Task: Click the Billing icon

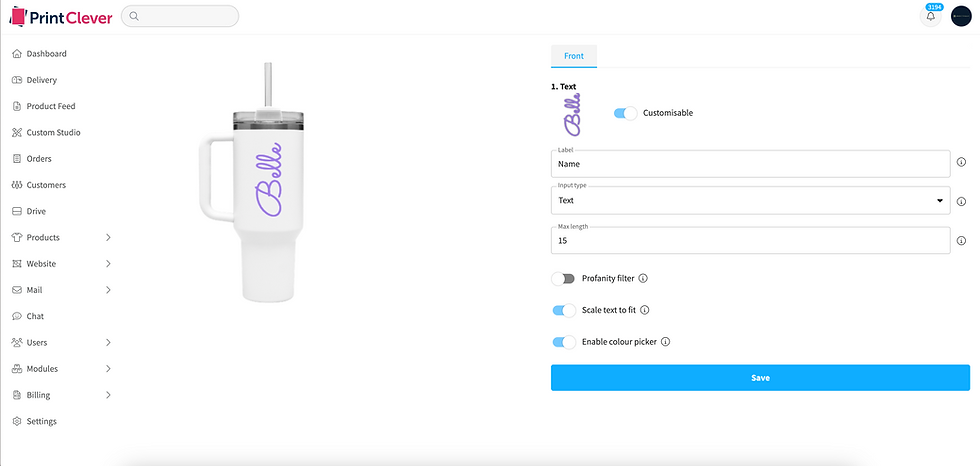Action: (17, 395)
